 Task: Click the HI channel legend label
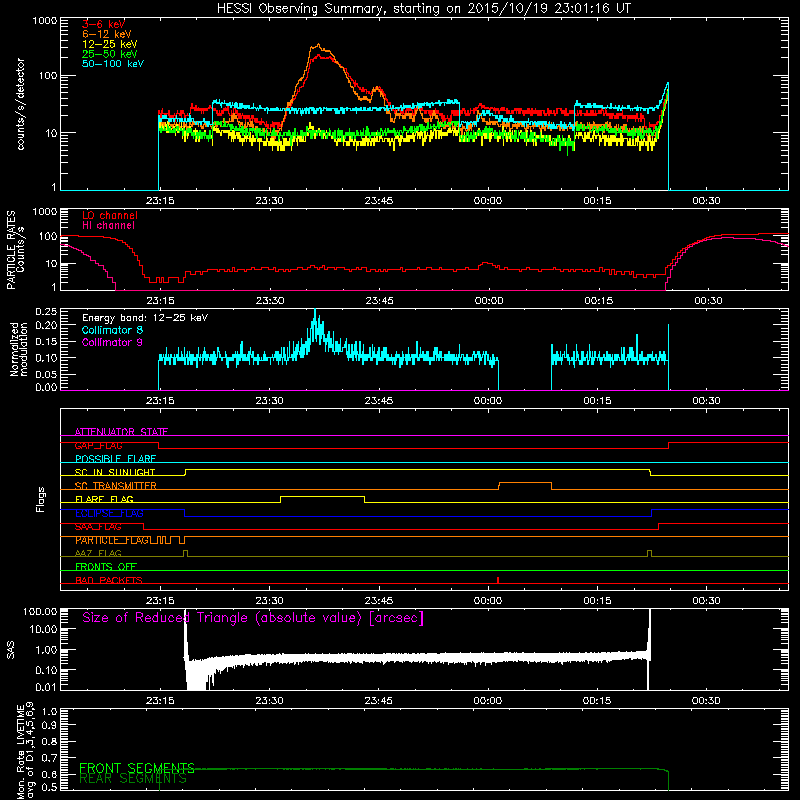(108, 225)
